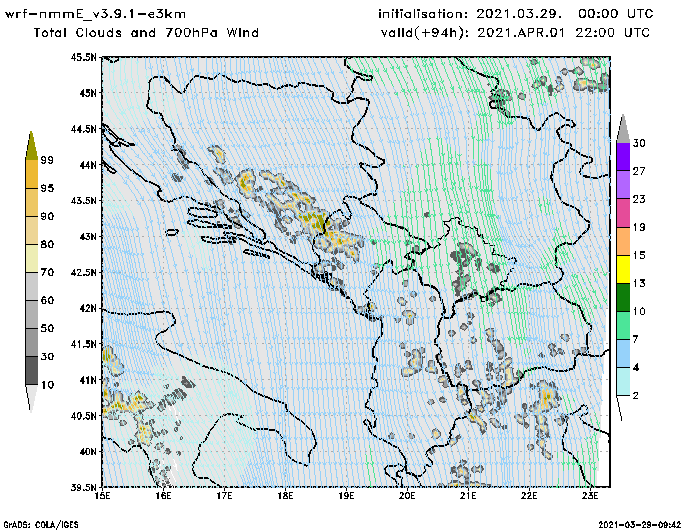Click the 7 value on the wind legend
Image resolution: width=700 pixels, height=530 pixels.
tap(636, 339)
